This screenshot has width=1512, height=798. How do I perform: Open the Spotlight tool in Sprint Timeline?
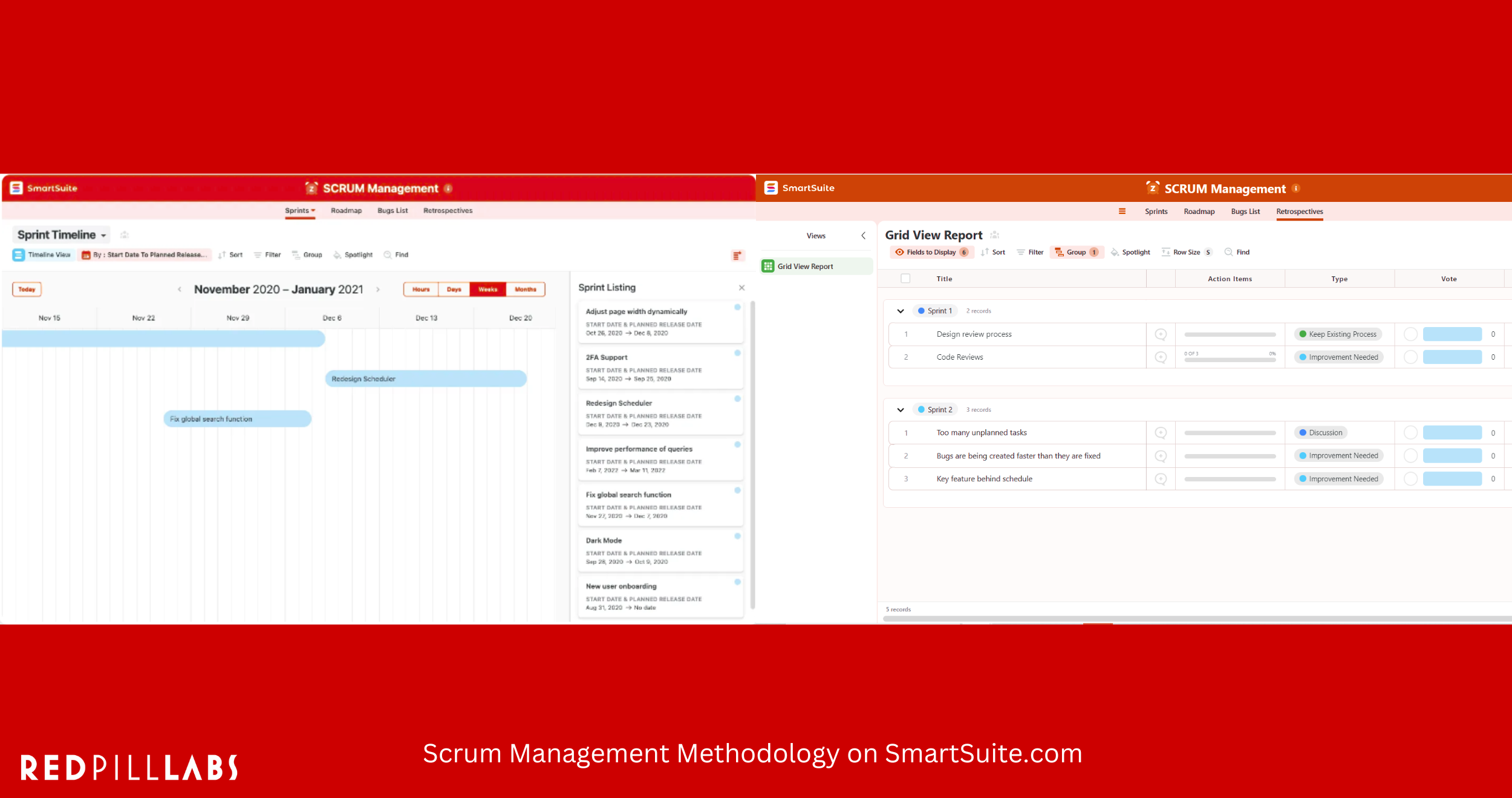[x=354, y=255]
